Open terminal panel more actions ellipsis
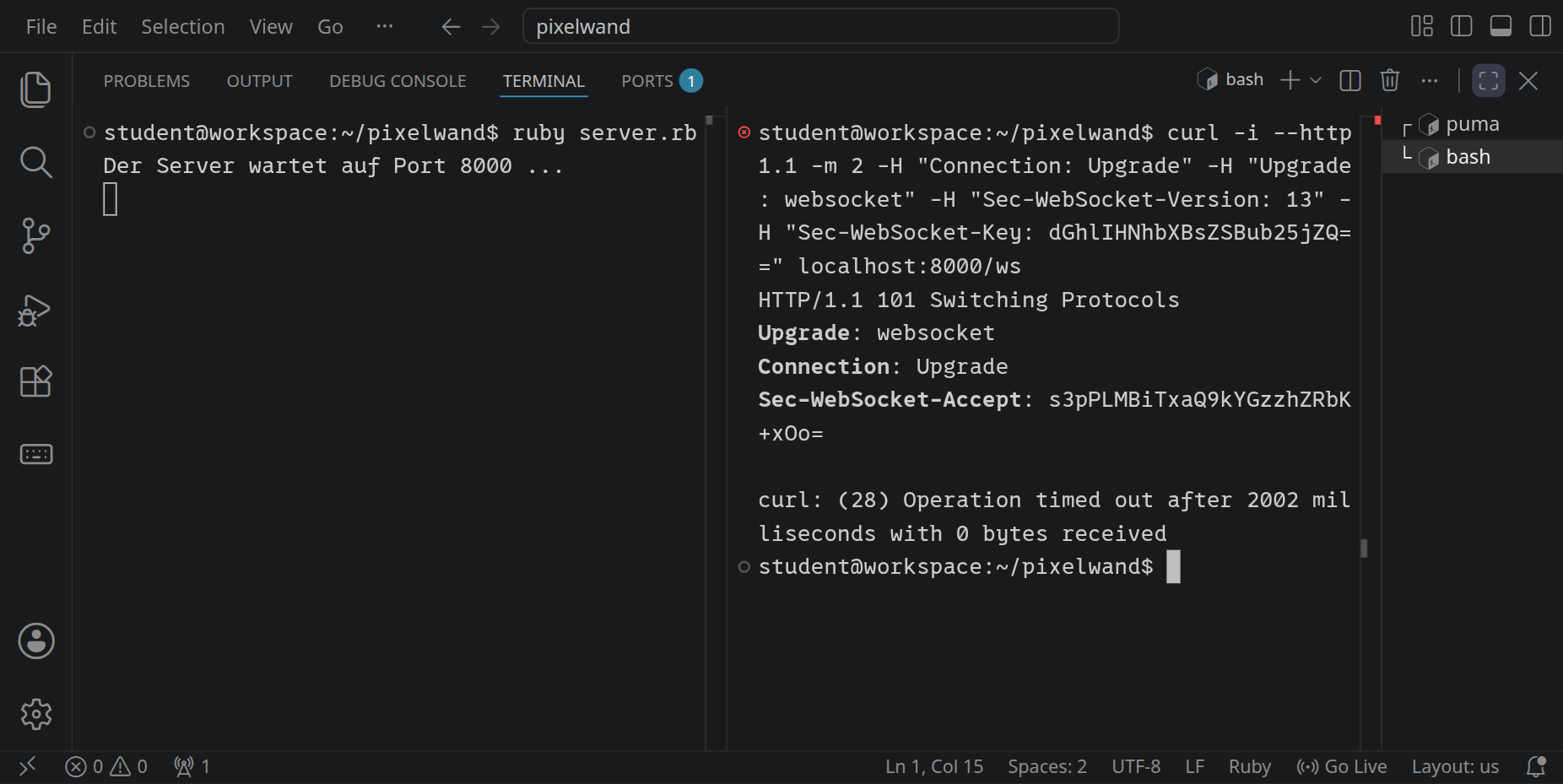Screen dimensions: 1563x784 (x=1430, y=81)
